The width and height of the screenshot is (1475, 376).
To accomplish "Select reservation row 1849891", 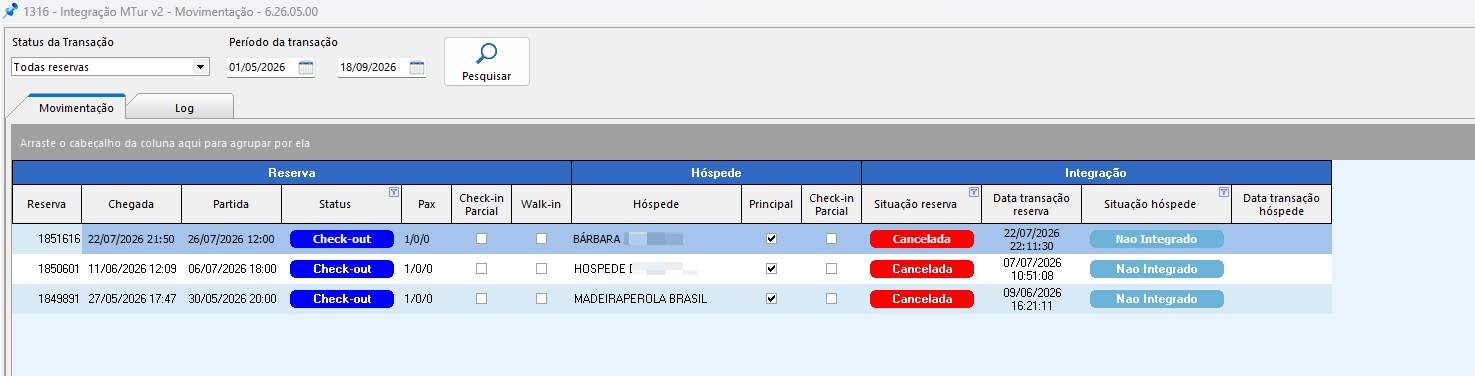I will point(672,299).
